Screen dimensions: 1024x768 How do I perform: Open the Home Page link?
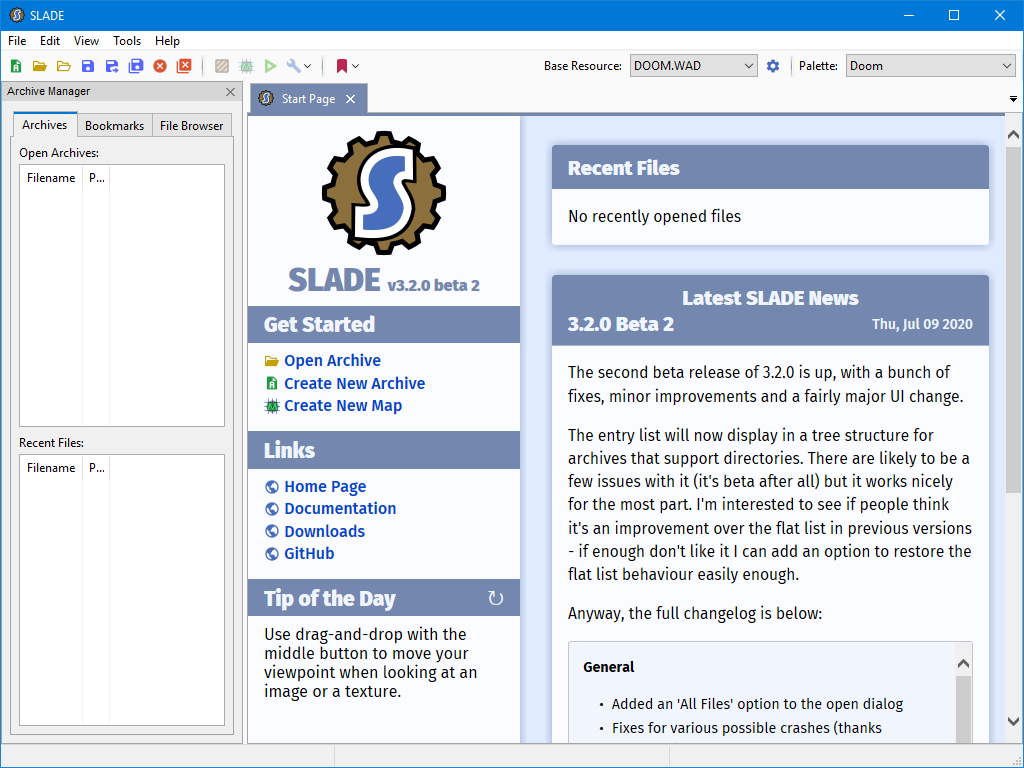pyautogui.click(x=325, y=487)
